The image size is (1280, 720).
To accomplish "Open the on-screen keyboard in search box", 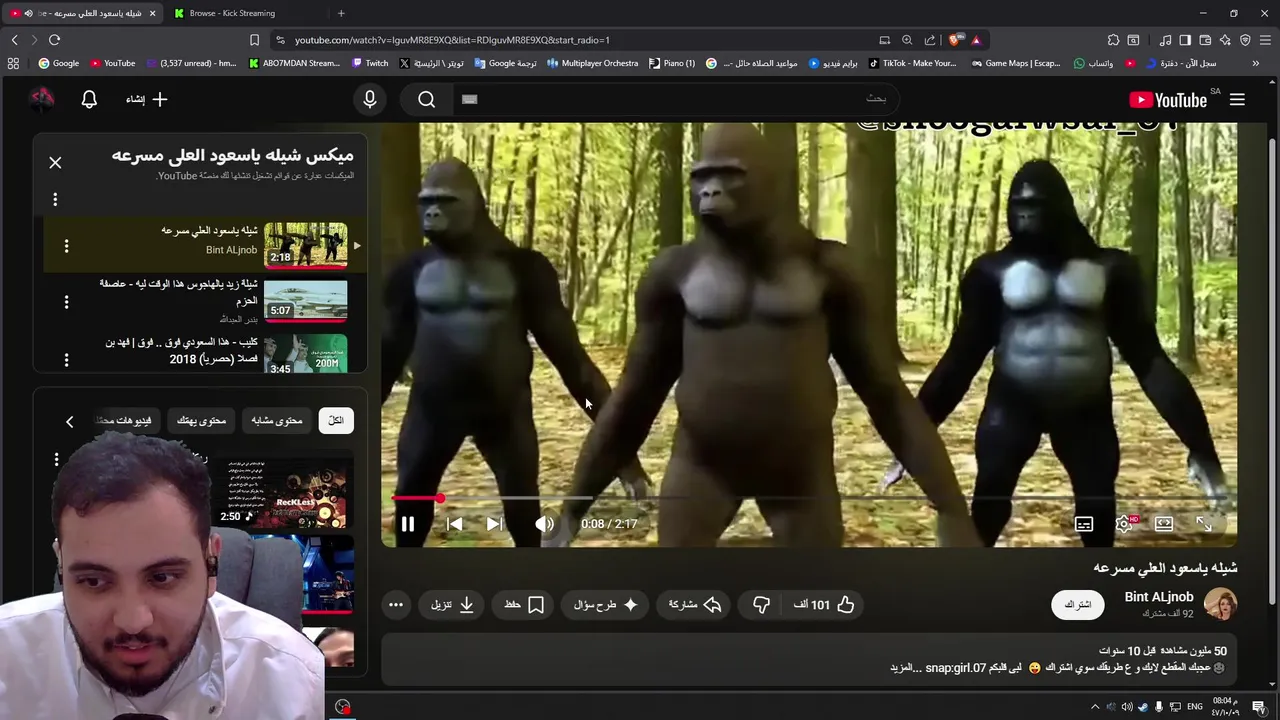I will (x=470, y=99).
